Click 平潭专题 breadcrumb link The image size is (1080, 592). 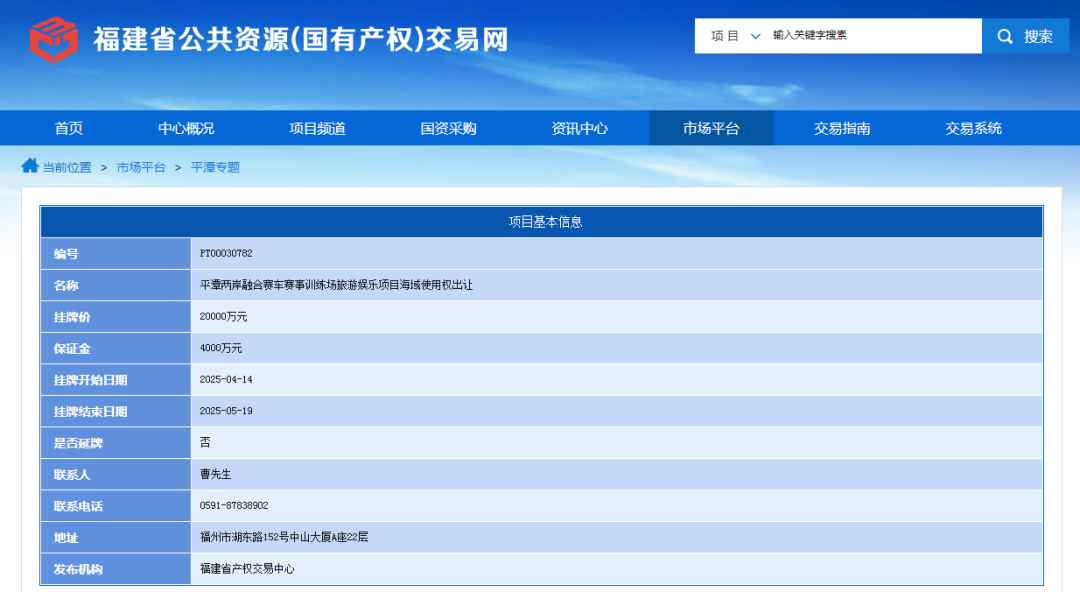pos(215,167)
